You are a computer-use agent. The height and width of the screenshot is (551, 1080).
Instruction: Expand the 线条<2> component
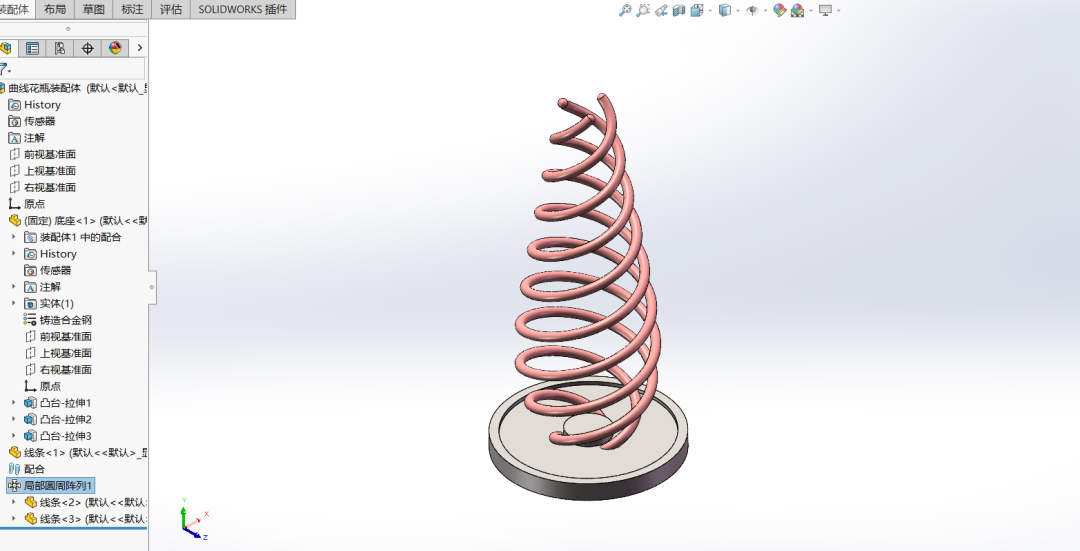13,502
